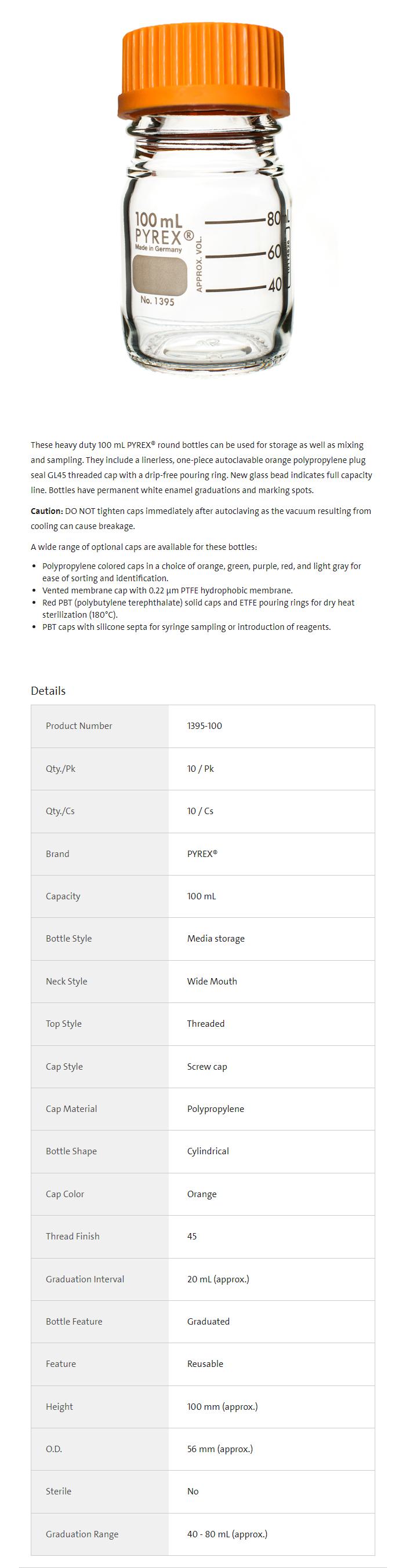Viewport: 406px width, 1568px height.
Task: Click the "Media storage" bottle style value
Action: point(215,938)
